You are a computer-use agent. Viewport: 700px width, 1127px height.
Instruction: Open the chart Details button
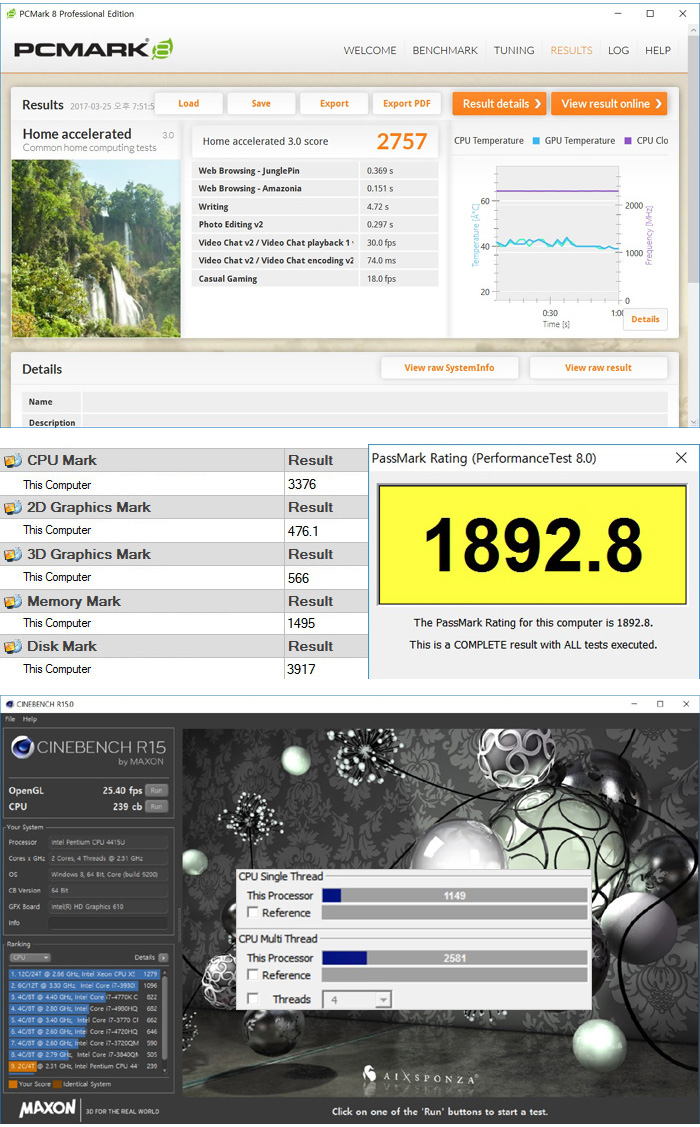pyautogui.click(x=645, y=319)
